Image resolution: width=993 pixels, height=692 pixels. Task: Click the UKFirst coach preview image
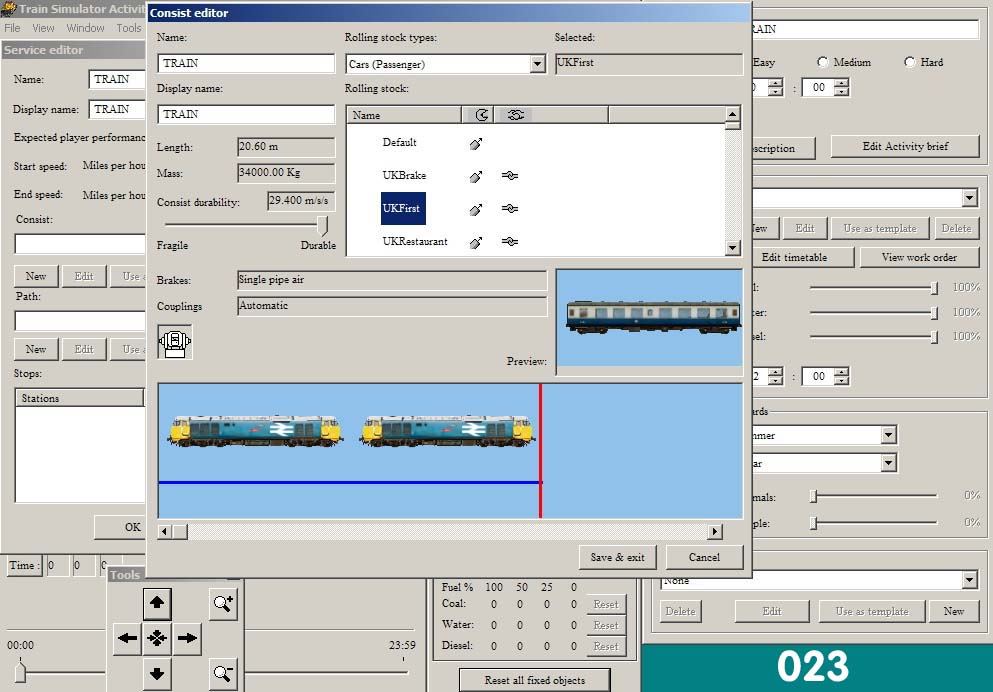653,317
